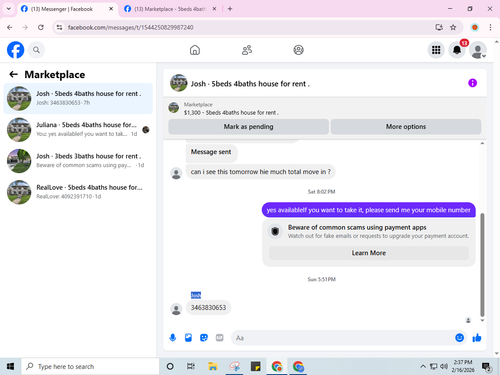Click the 'Josh' sender name label

pos(196,295)
